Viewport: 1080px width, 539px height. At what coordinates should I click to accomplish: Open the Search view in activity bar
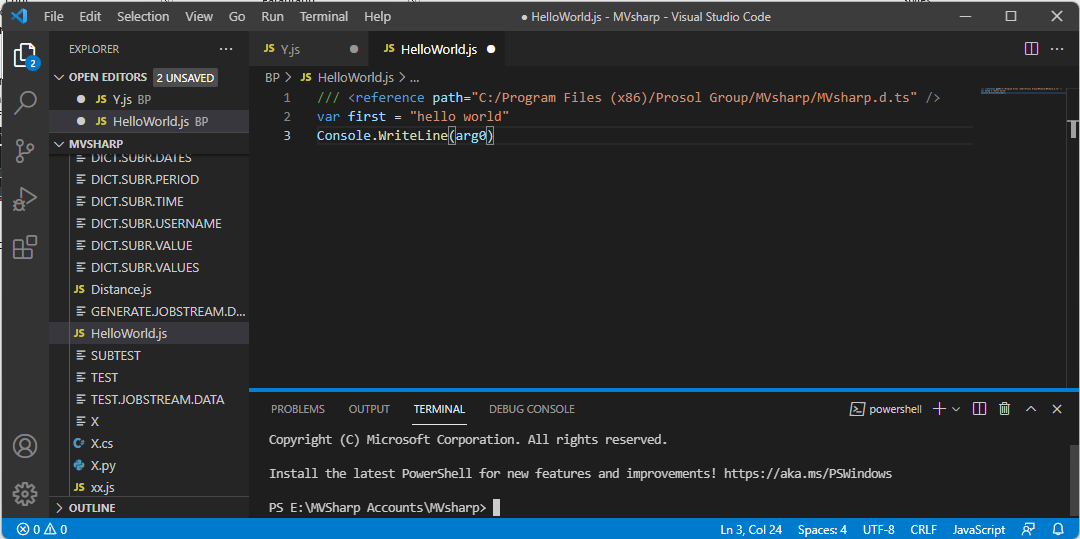(x=25, y=102)
